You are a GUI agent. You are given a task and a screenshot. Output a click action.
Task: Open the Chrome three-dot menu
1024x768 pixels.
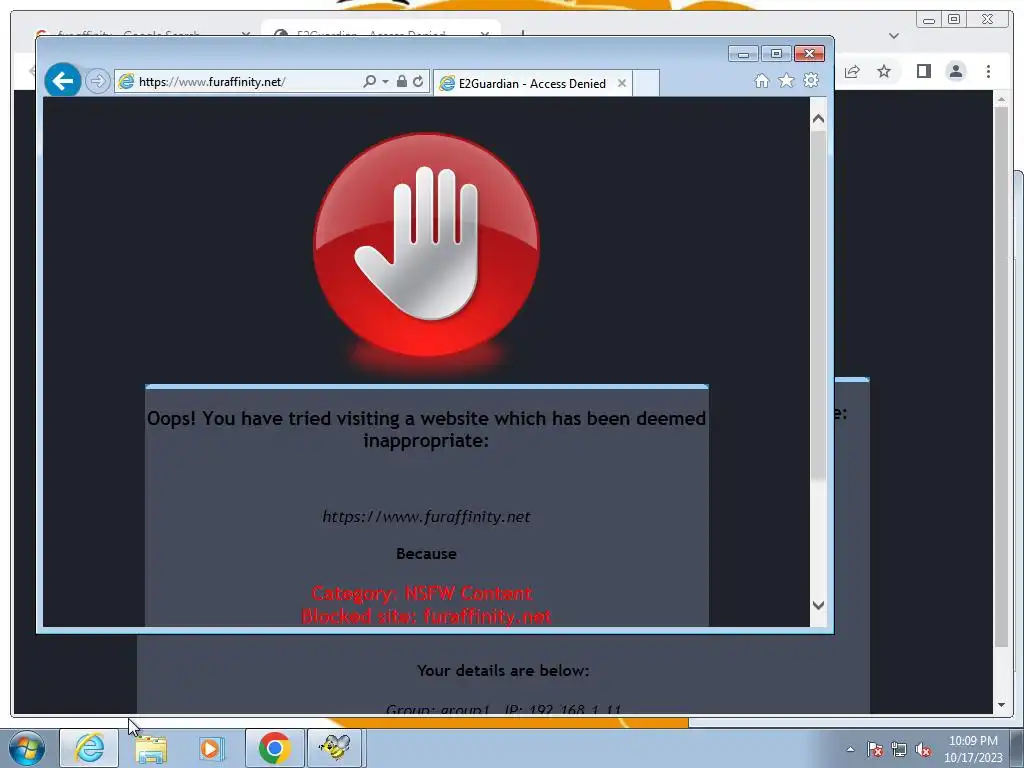pyautogui.click(x=988, y=71)
